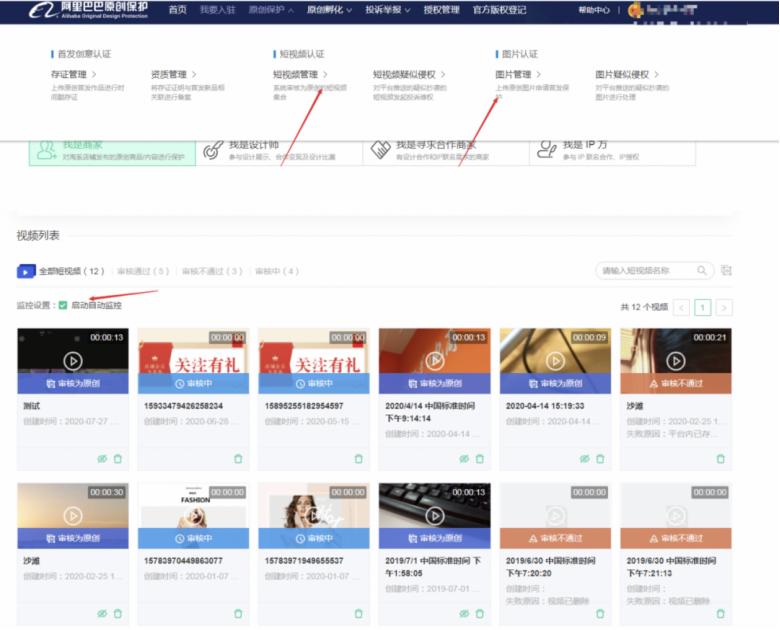Image resolution: width=780 pixels, height=630 pixels.
Task: Expand the 原创保护 dropdown menu
Action: pos(271,10)
